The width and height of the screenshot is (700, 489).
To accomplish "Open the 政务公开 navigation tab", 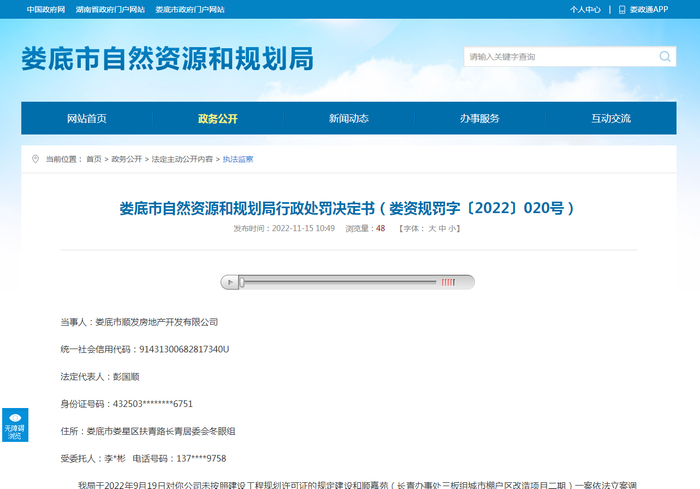I will click(218, 118).
